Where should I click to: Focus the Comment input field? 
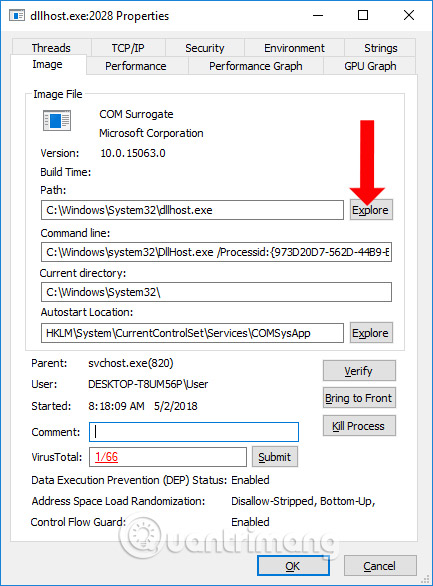(194, 432)
